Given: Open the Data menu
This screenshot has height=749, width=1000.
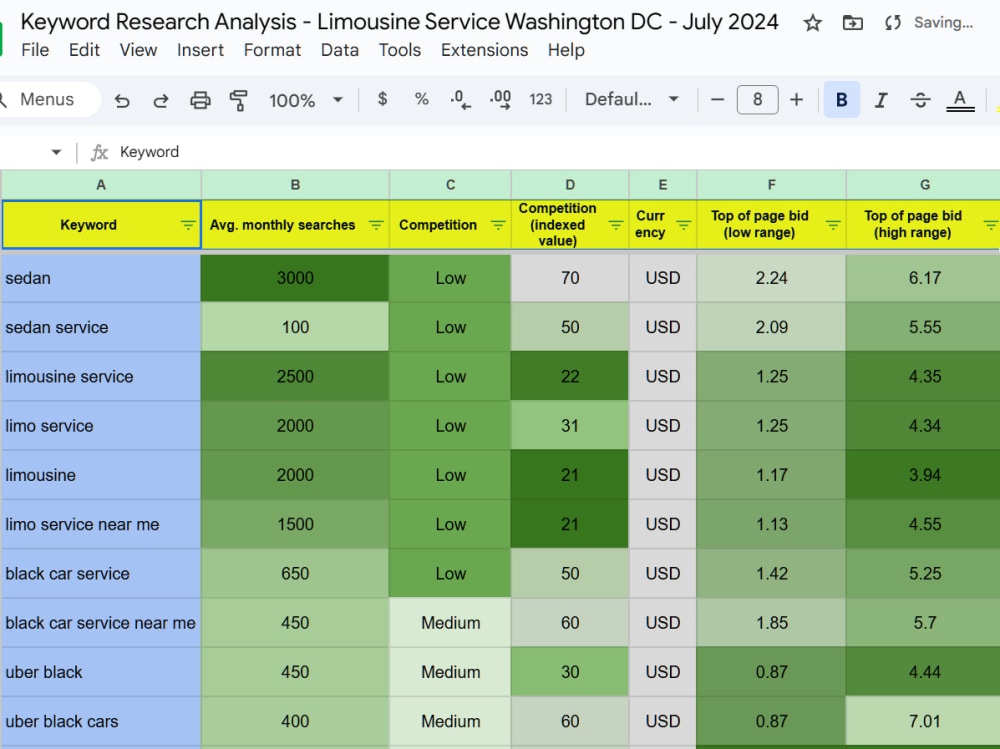Looking at the screenshot, I should tap(340, 50).
